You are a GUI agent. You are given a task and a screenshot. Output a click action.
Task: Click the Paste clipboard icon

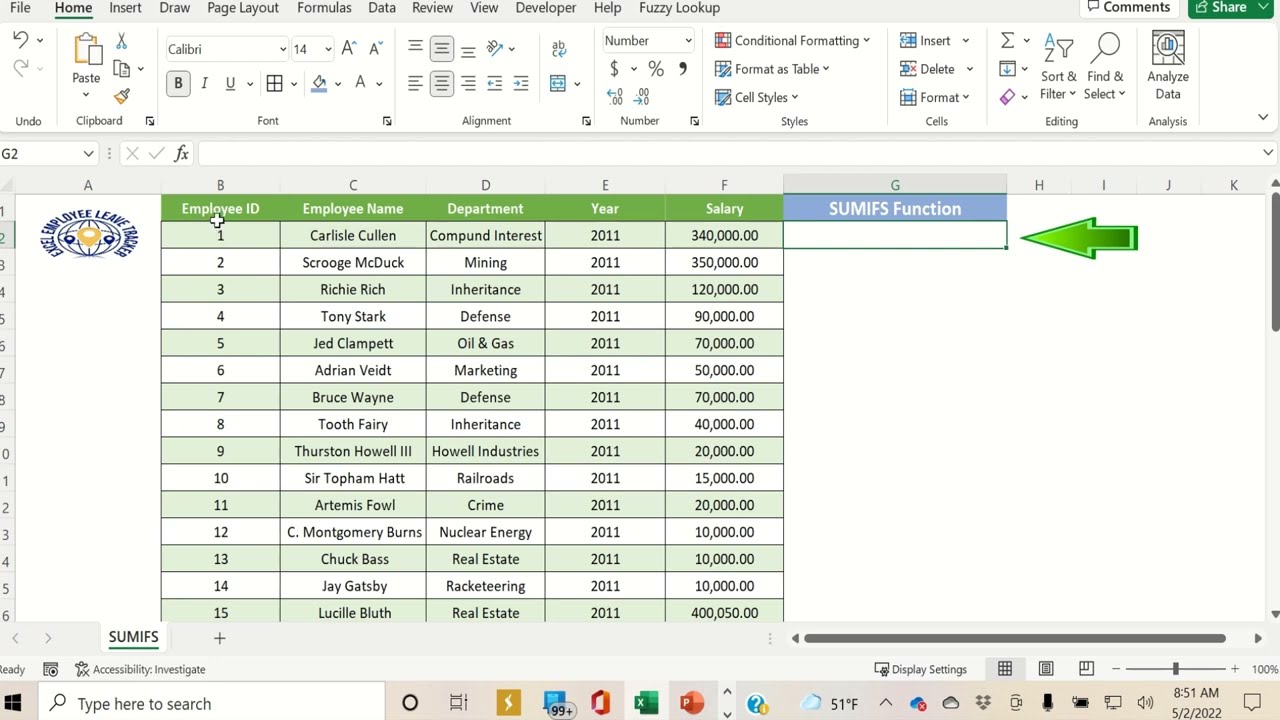(86, 50)
